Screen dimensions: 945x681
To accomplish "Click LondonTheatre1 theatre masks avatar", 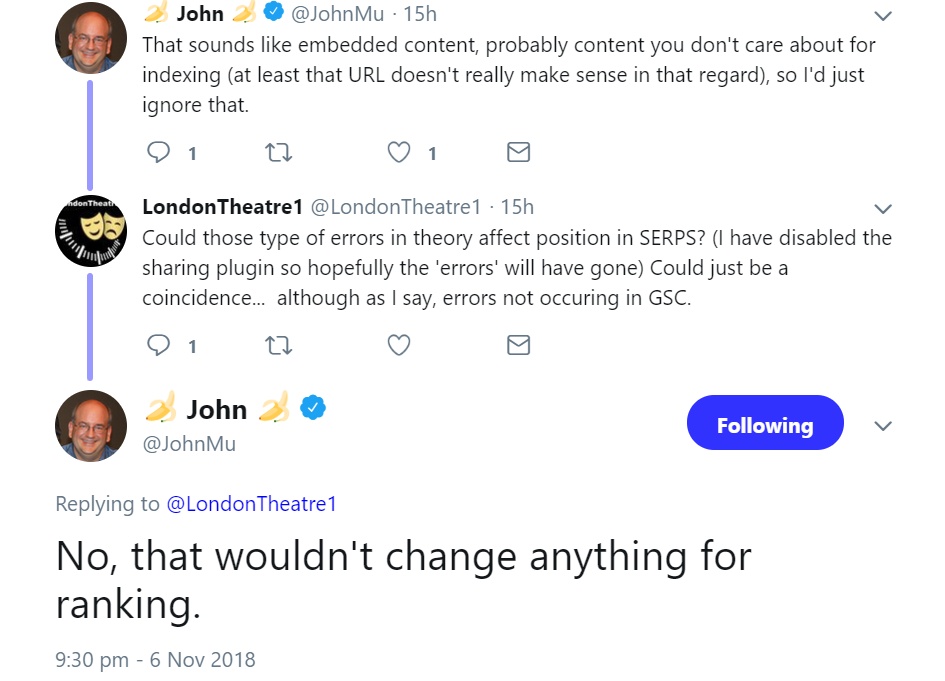I will tap(90, 231).
